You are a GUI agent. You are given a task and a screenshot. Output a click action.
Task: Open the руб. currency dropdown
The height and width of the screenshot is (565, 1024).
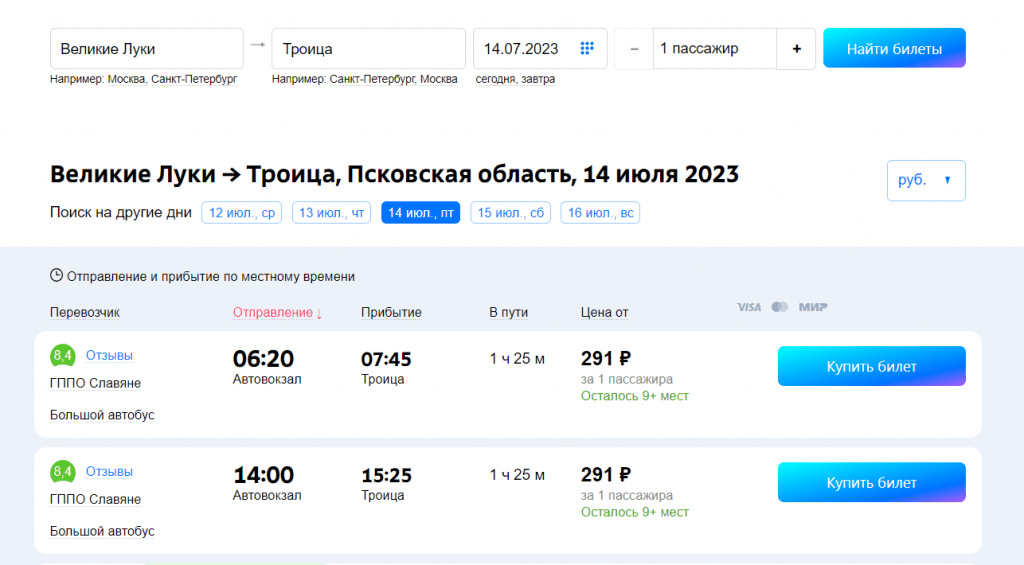pyautogui.click(x=925, y=180)
